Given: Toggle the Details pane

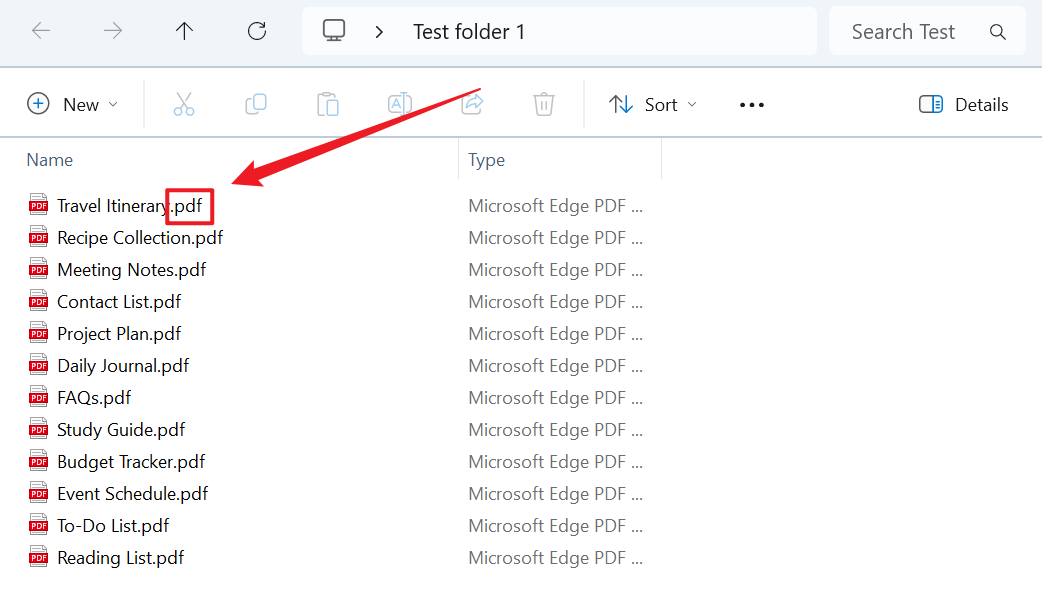Looking at the screenshot, I should (x=963, y=104).
